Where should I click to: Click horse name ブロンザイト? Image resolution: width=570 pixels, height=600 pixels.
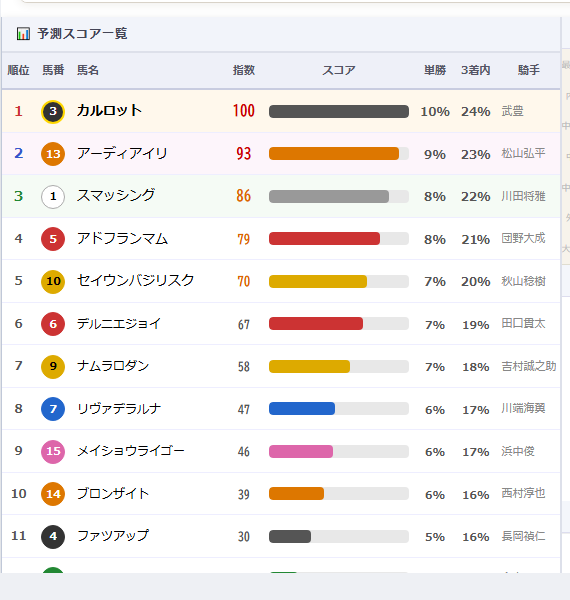tap(113, 494)
